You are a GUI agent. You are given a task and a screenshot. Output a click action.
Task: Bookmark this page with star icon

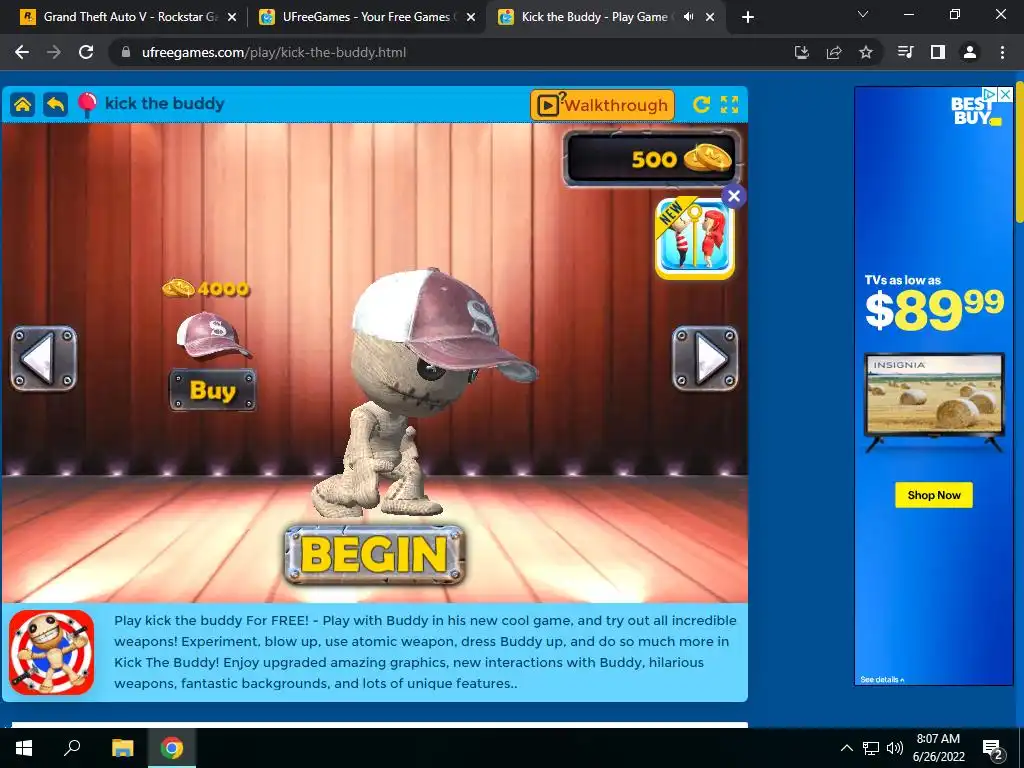click(x=866, y=52)
